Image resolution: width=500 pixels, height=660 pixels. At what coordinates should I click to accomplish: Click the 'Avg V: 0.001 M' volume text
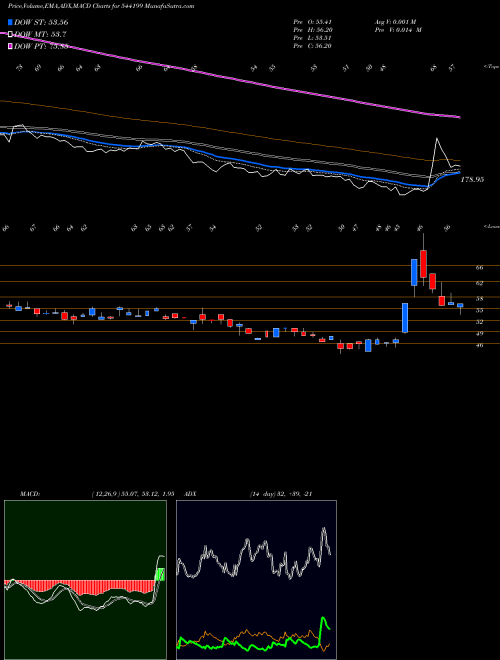pyautogui.click(x=395, y=22)
